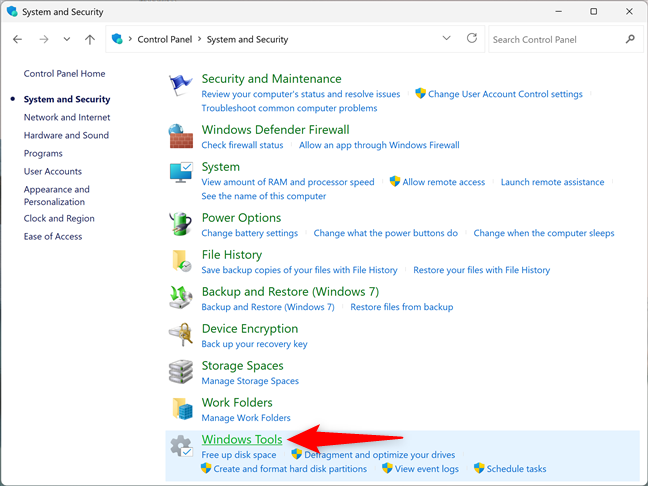The width and height of the screenshot is (648, 486).
Task: Expand the chevron after Control Panel in the address bar
Action: tap(200, 39)
